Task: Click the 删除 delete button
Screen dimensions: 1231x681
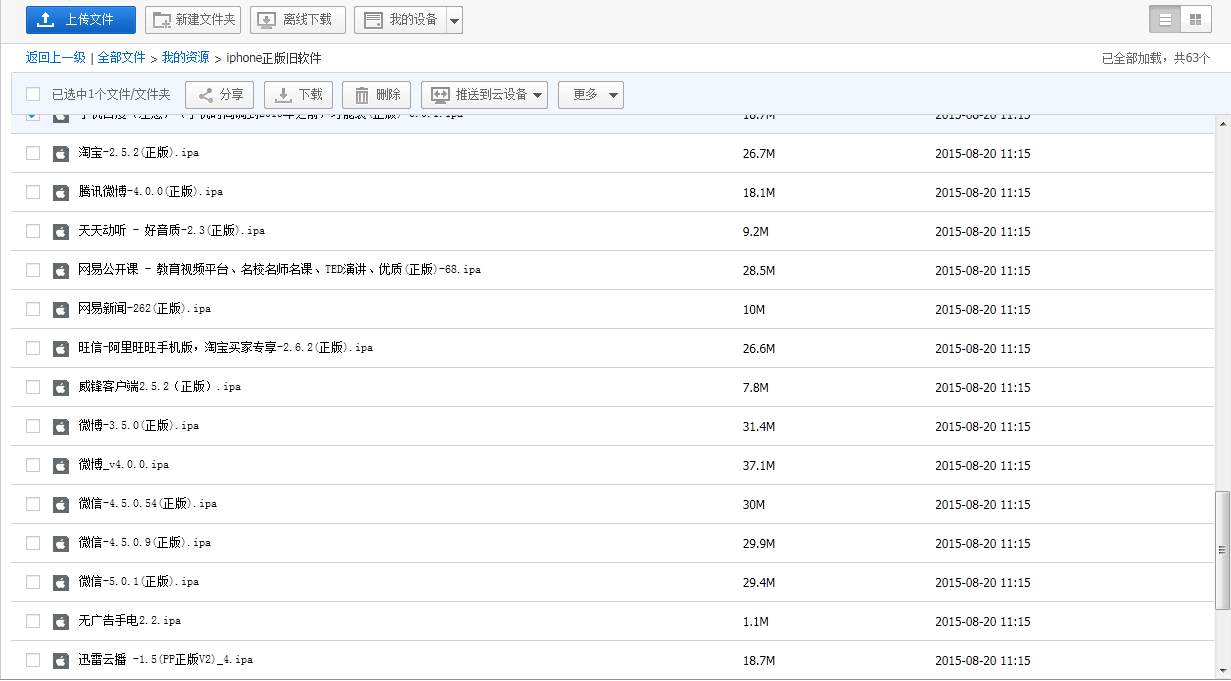Action: tap(377, 95)
